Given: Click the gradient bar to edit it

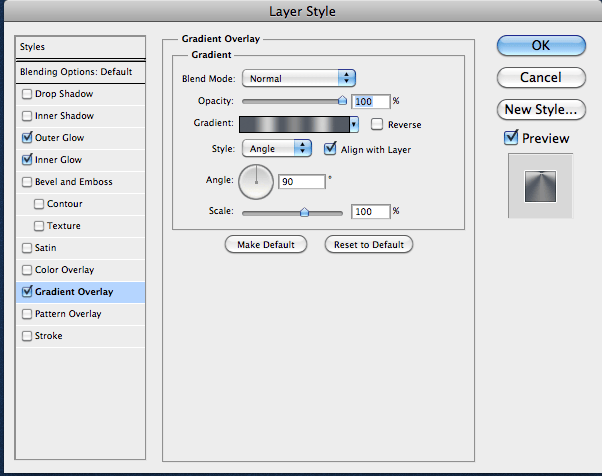Looking at the screenshot, I should [294, 125].
